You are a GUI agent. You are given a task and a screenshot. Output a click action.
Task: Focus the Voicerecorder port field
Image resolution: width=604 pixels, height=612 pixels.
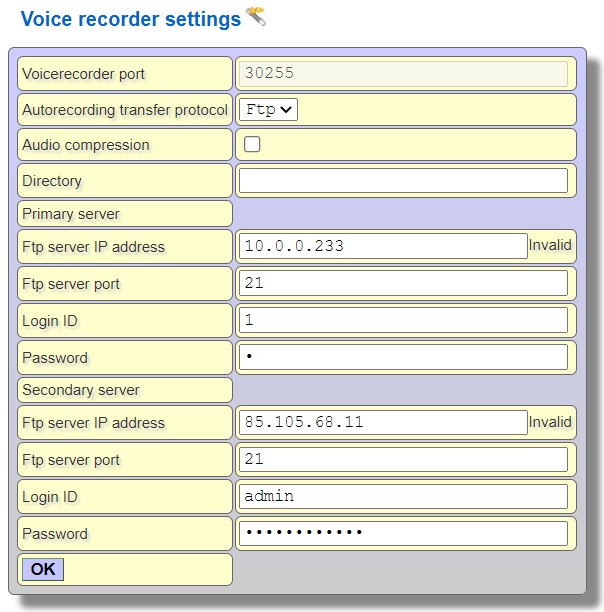[402, 73]
